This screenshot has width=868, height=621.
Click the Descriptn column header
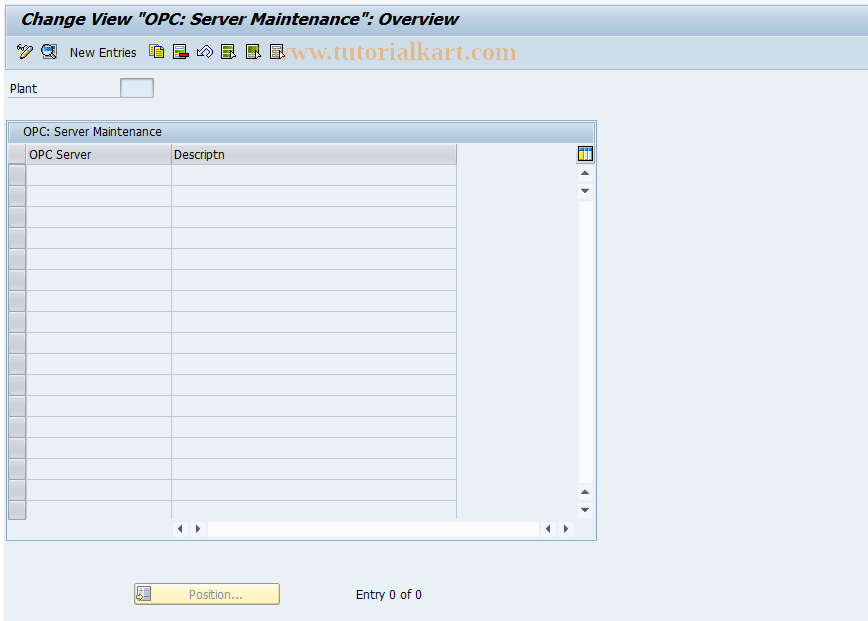pyautogui.click(x=314, y=154)
